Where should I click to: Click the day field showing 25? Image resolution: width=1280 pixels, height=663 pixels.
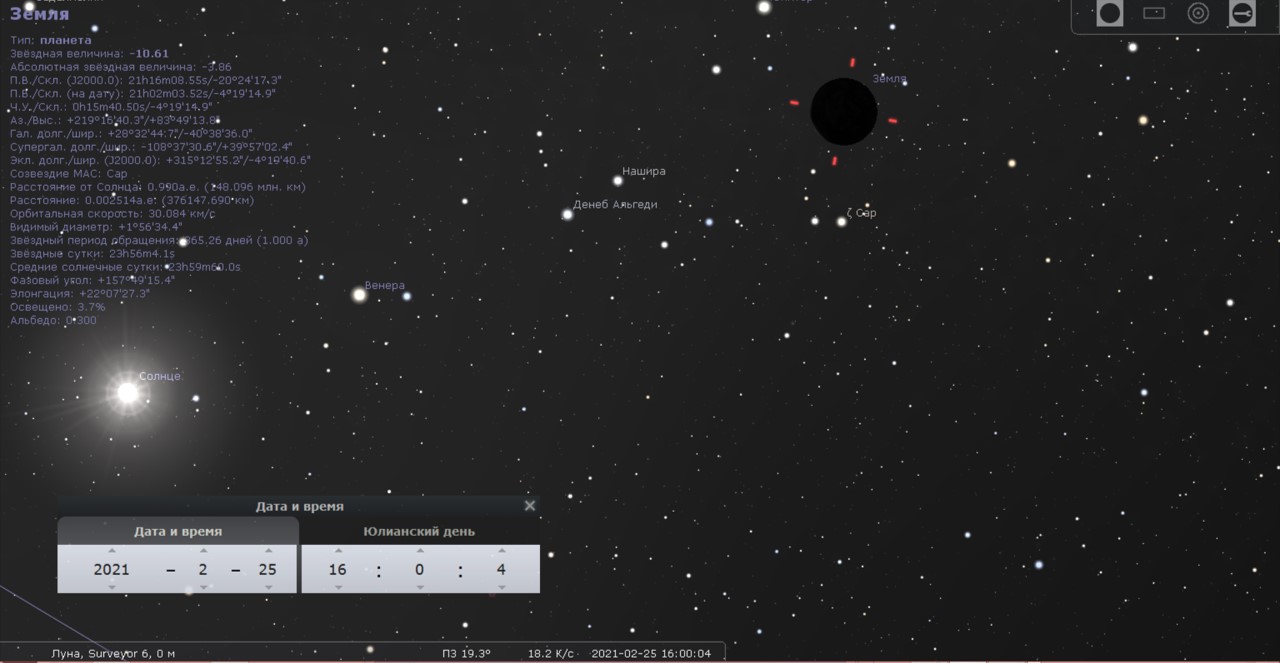click(x=268, y=569)
